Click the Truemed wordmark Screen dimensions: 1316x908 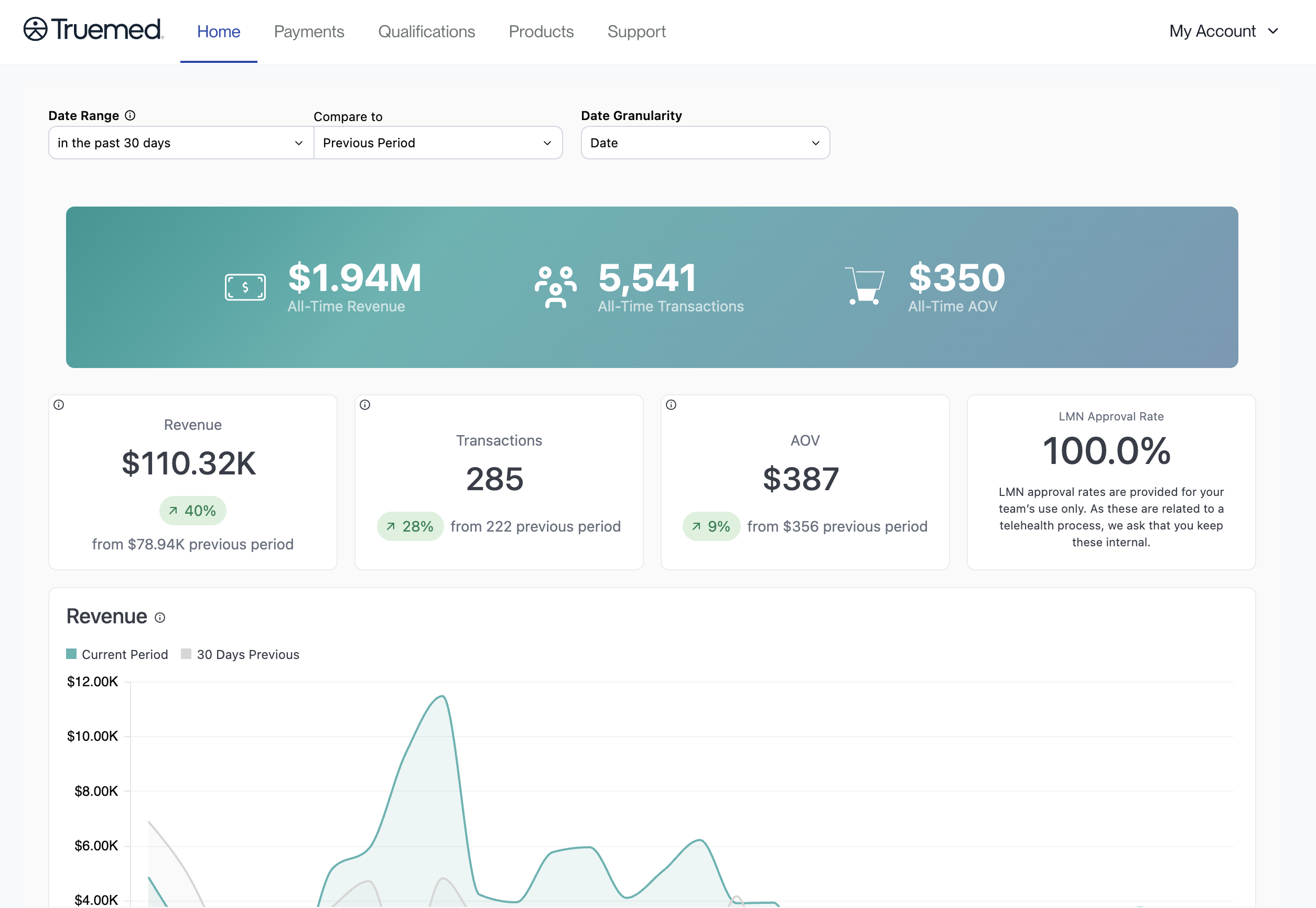107,29
